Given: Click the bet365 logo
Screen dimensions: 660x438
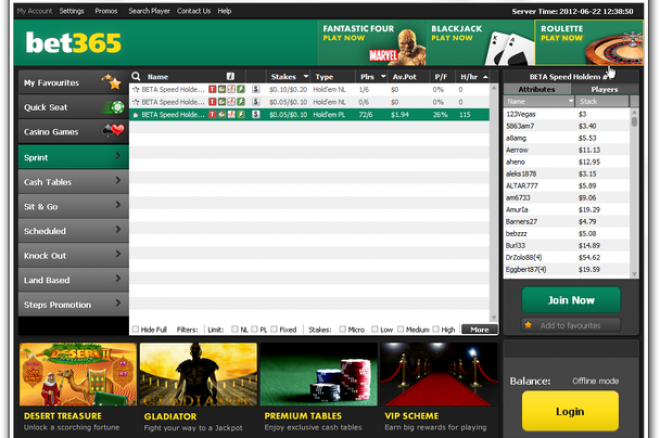Looking at the screenshot, I should pos(73,43).
